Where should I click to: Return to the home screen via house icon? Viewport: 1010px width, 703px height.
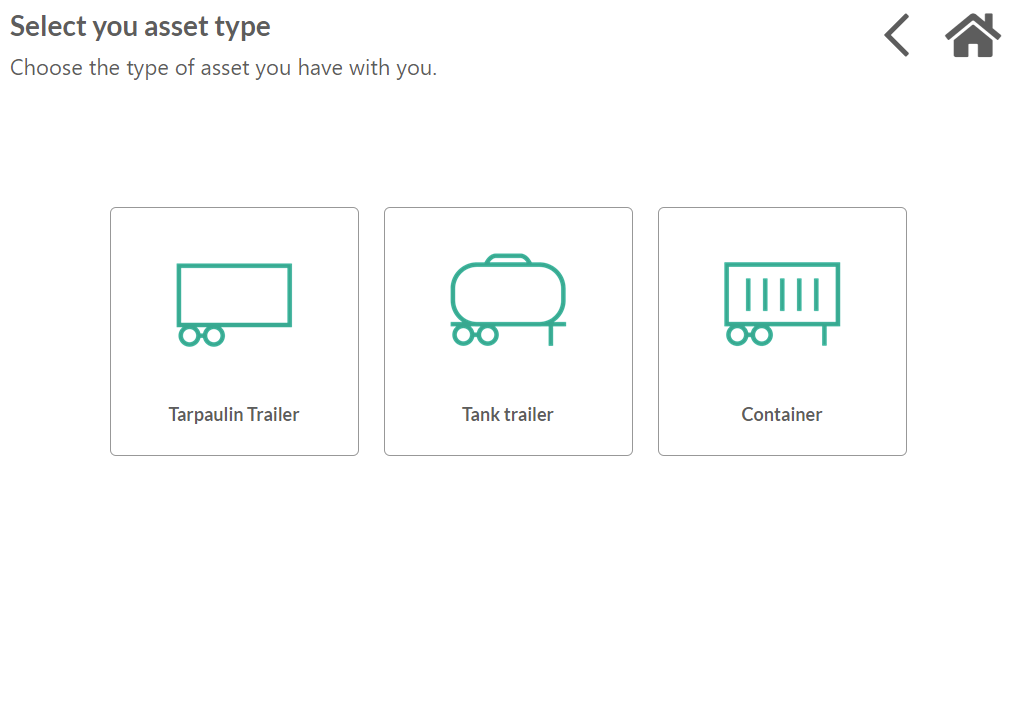(973, 35)
